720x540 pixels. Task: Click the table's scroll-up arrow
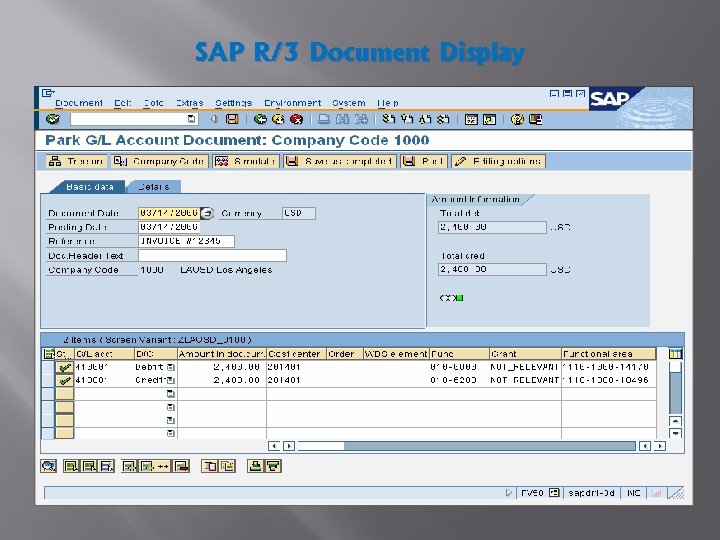675,421
